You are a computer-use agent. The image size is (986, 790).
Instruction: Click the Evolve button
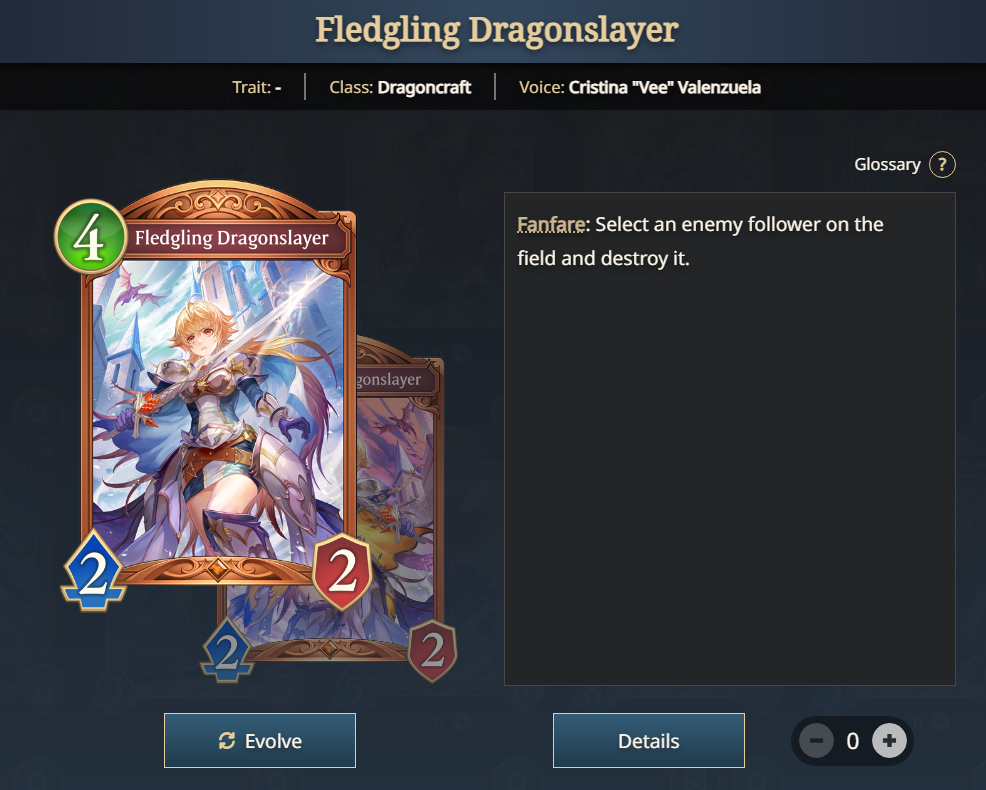point(260,740)
